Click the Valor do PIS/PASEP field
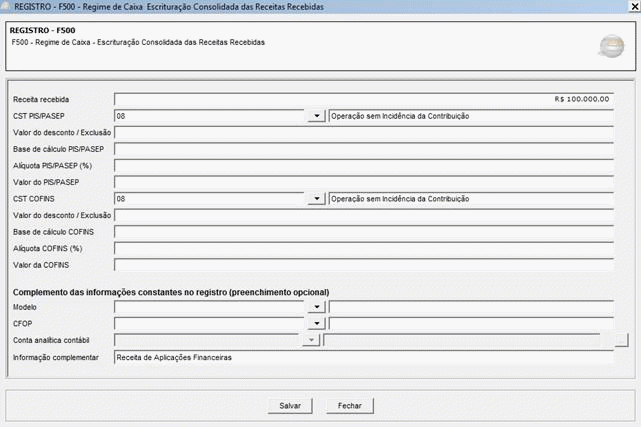Image resolution: width=641 pixels, height=427 pixels. point(364,182)
